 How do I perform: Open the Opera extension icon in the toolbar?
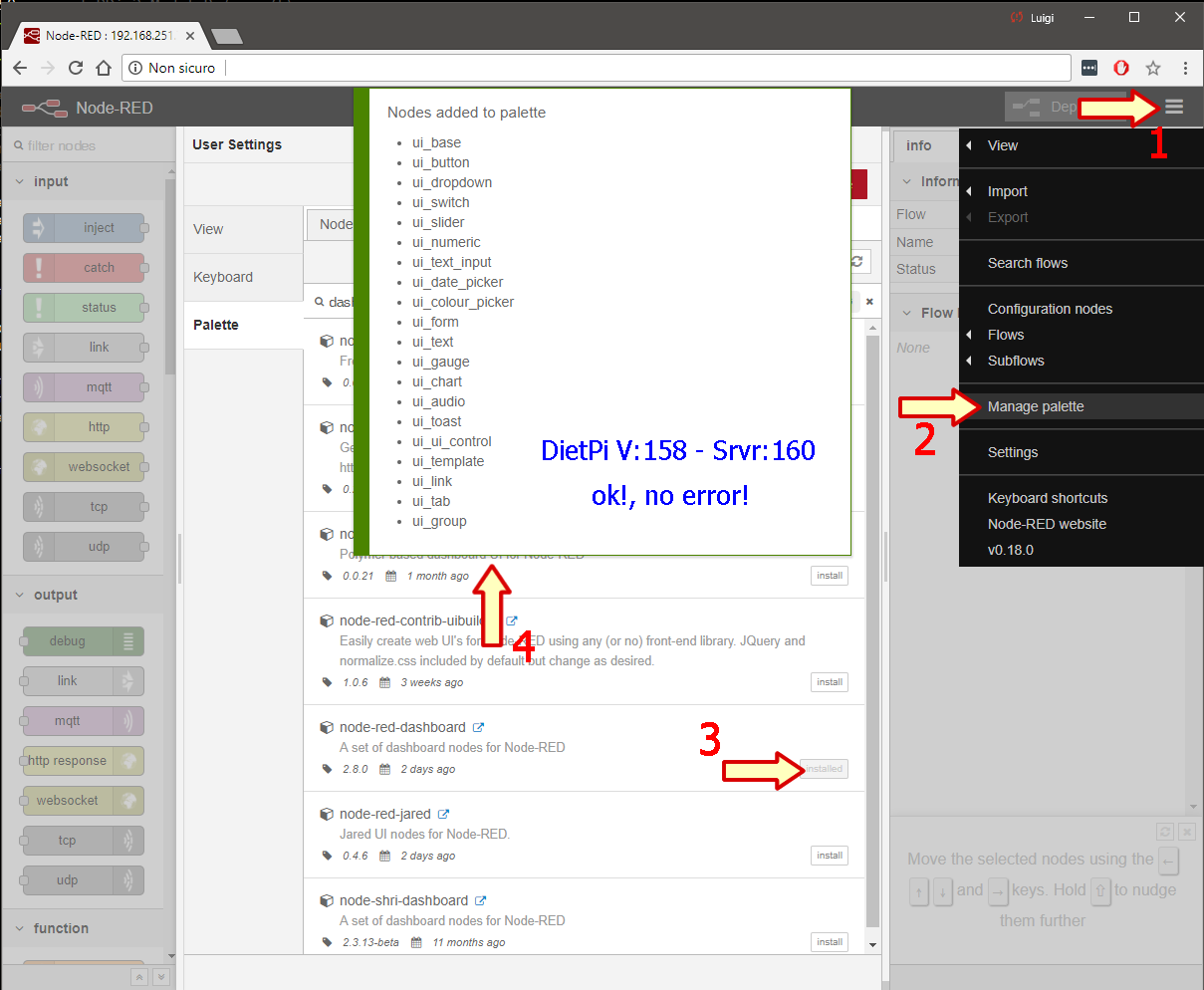[1121, 68]
